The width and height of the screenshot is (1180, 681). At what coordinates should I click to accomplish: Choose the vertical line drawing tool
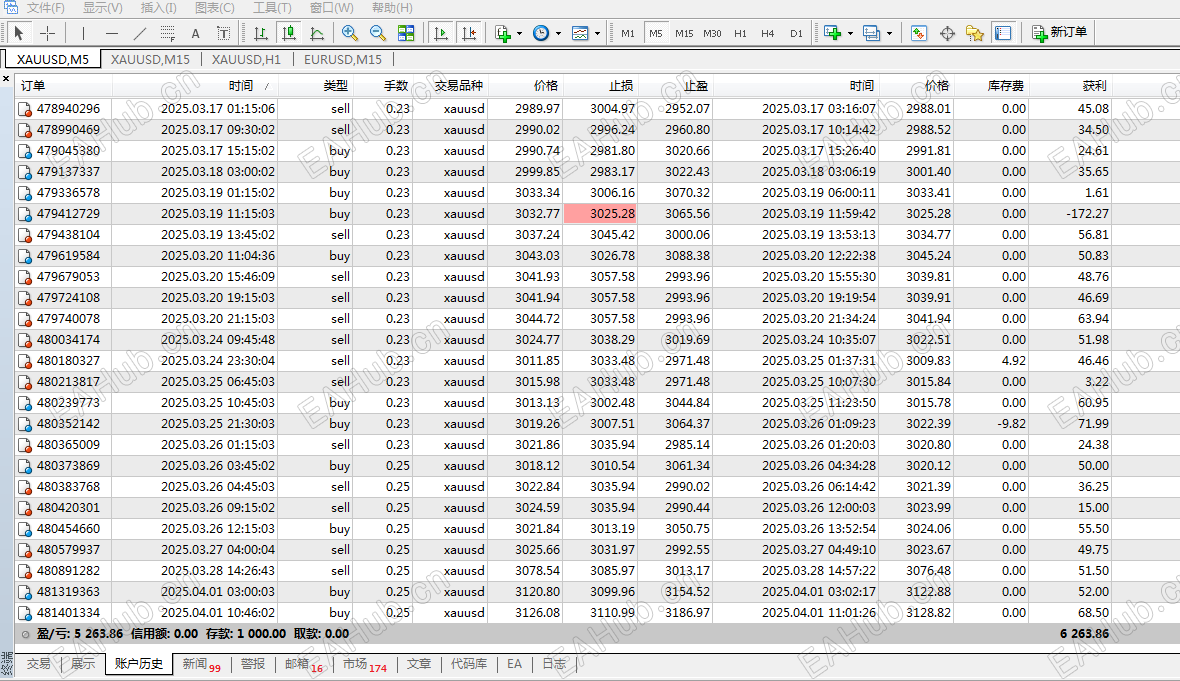coord(84,33)
